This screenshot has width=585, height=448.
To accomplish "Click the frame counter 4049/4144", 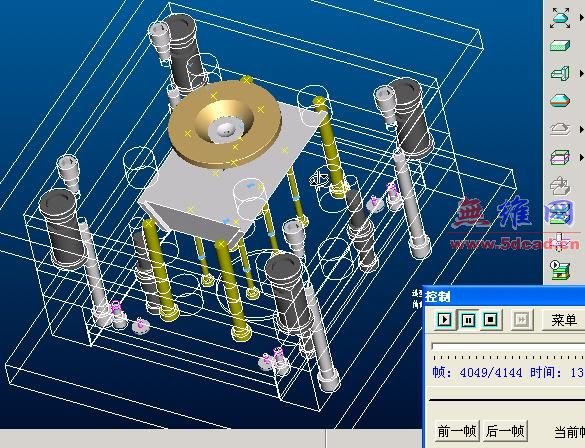I will (491, 372).
